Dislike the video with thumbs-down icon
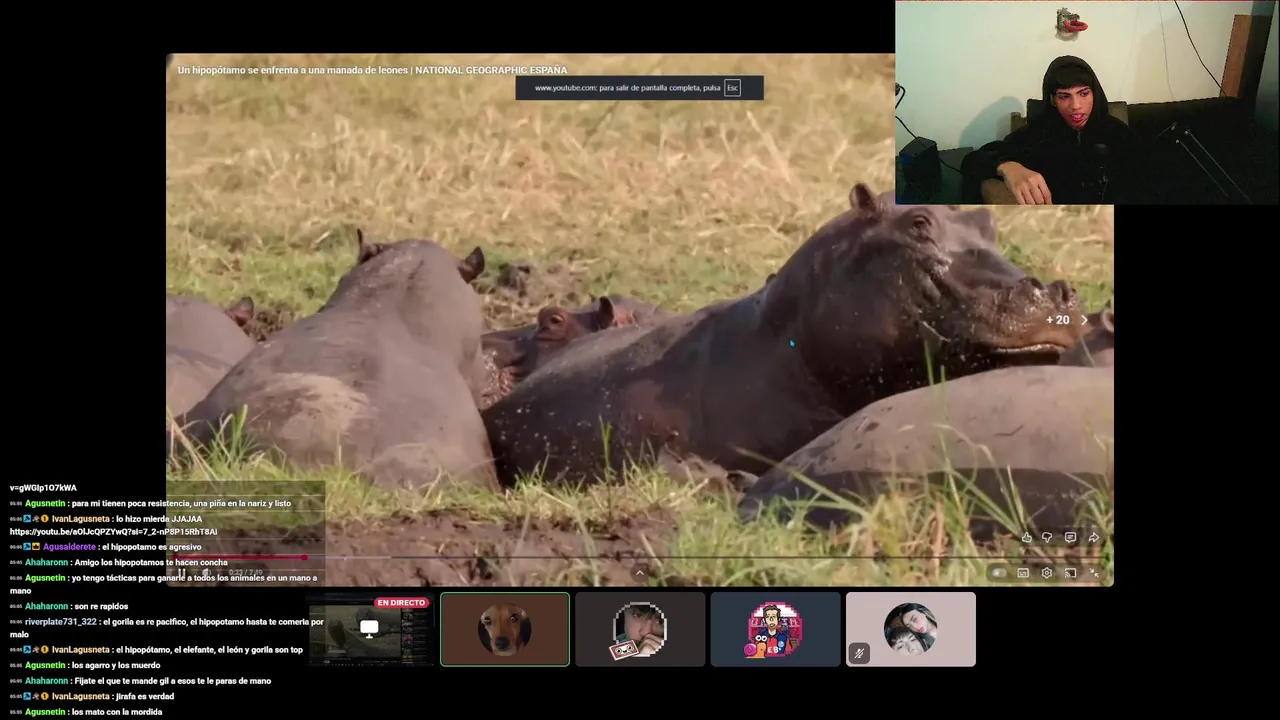The image size is (1280, 720). [1047, 538]
